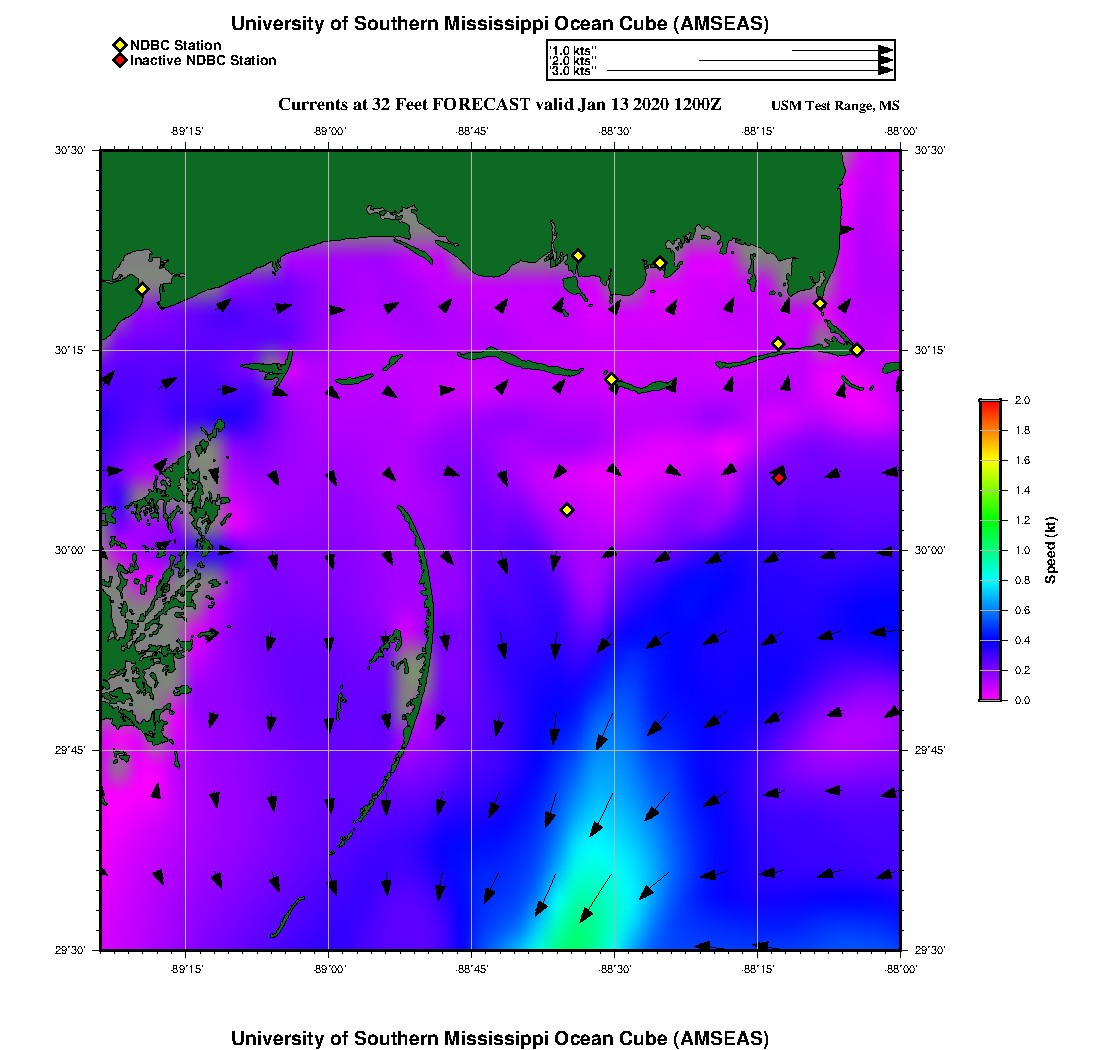This screenshot has height=1050, width=1100.
Task: Select the easternmost yellow NDBC station marker
Action: pyautogui.click(x=857, y=350)
